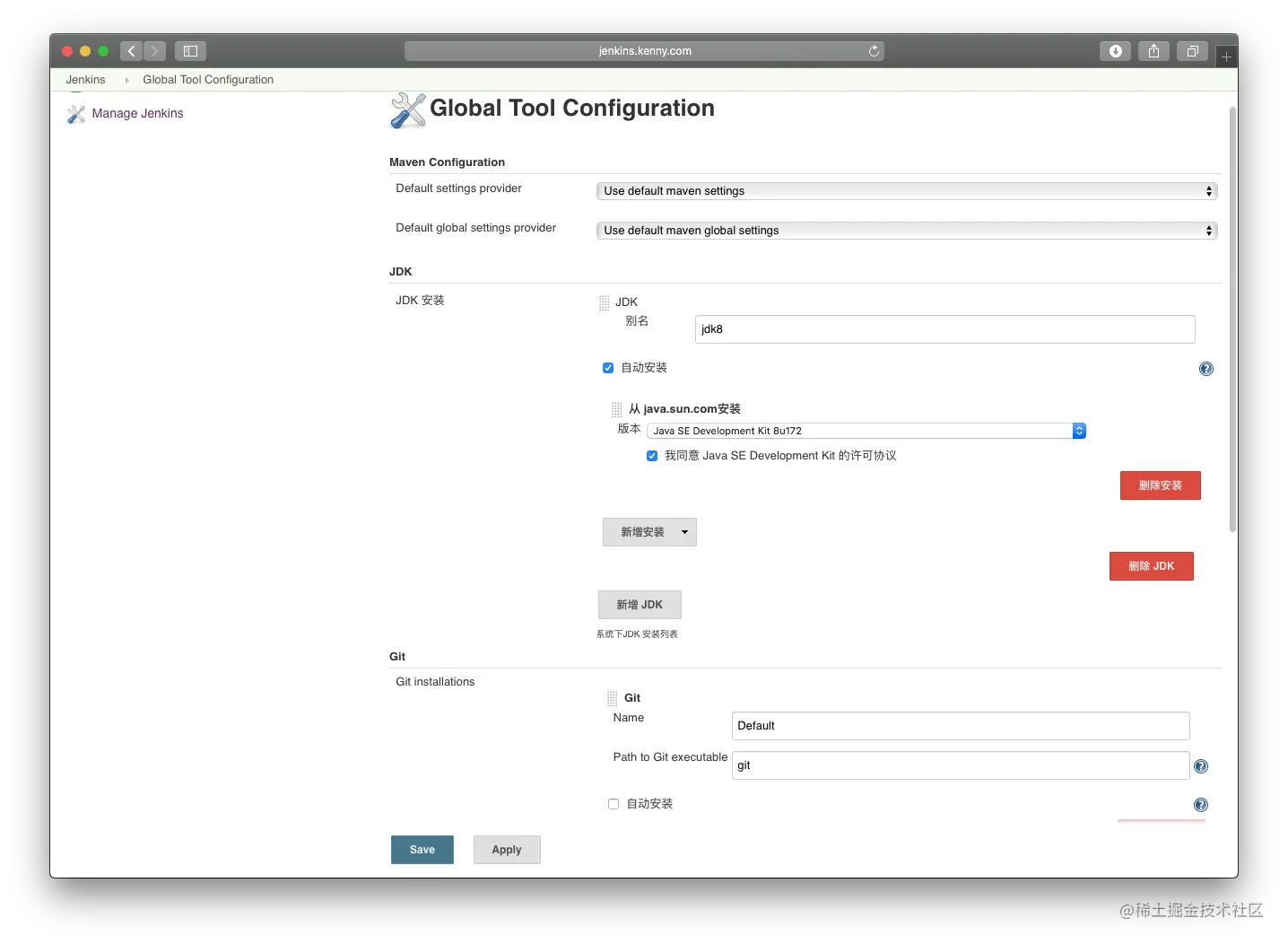
Task: Click Global Tool Configuration breadcrumb
Action: [208, 80]
